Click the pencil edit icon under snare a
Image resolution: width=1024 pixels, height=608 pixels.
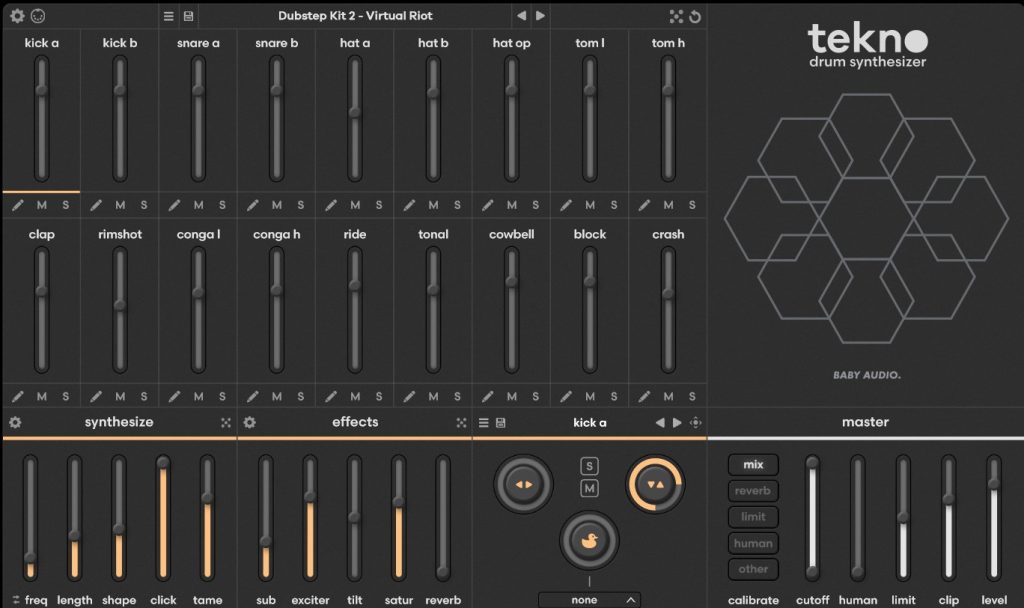click(175, 205)
